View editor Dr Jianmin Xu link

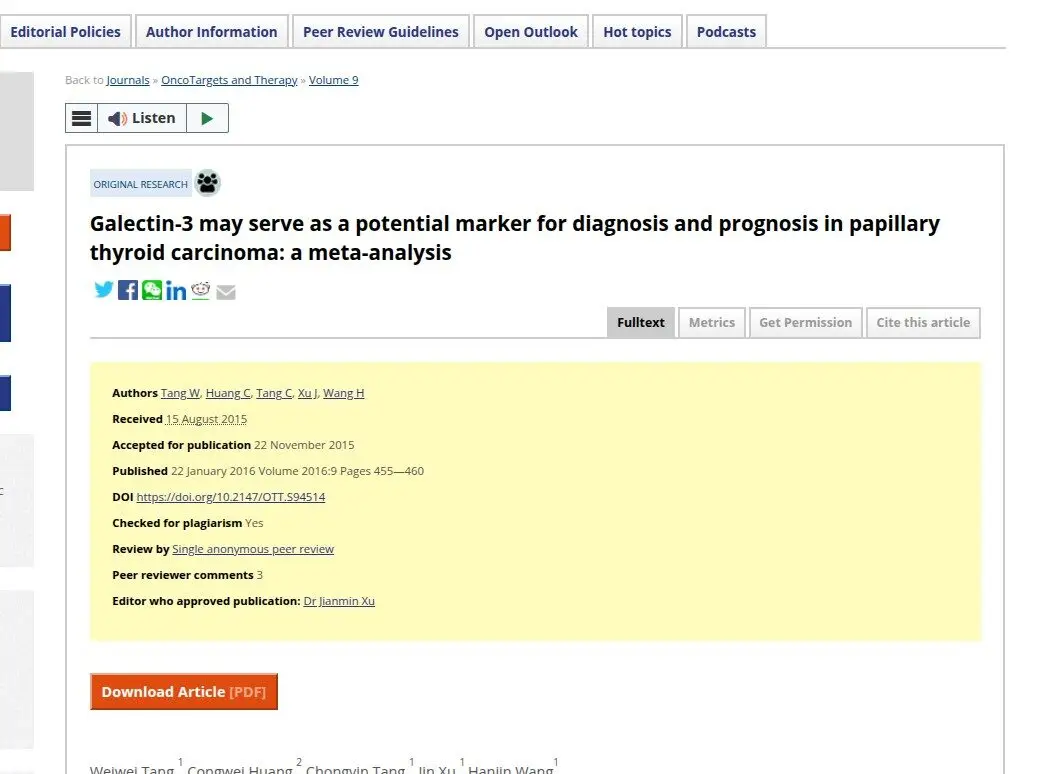(x=339, y=601)
